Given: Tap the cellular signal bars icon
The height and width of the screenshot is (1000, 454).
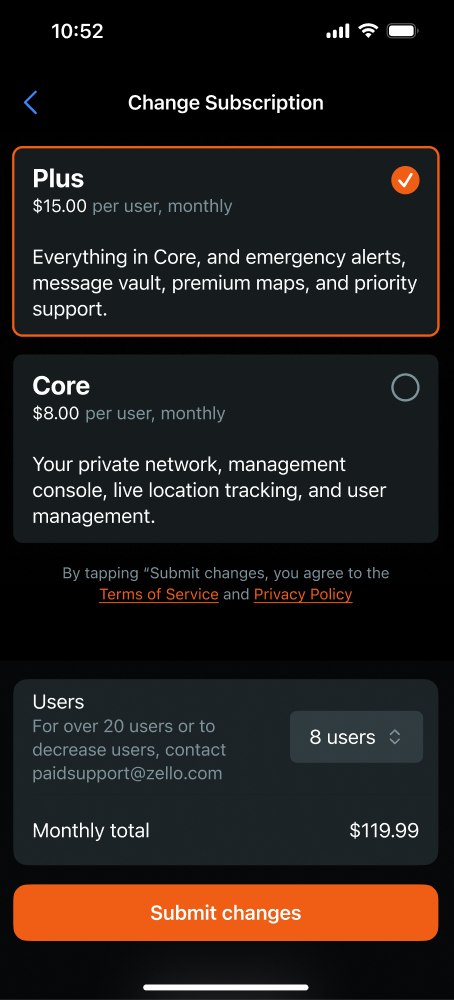Looking at the screenshot, I should coord(337,31).
